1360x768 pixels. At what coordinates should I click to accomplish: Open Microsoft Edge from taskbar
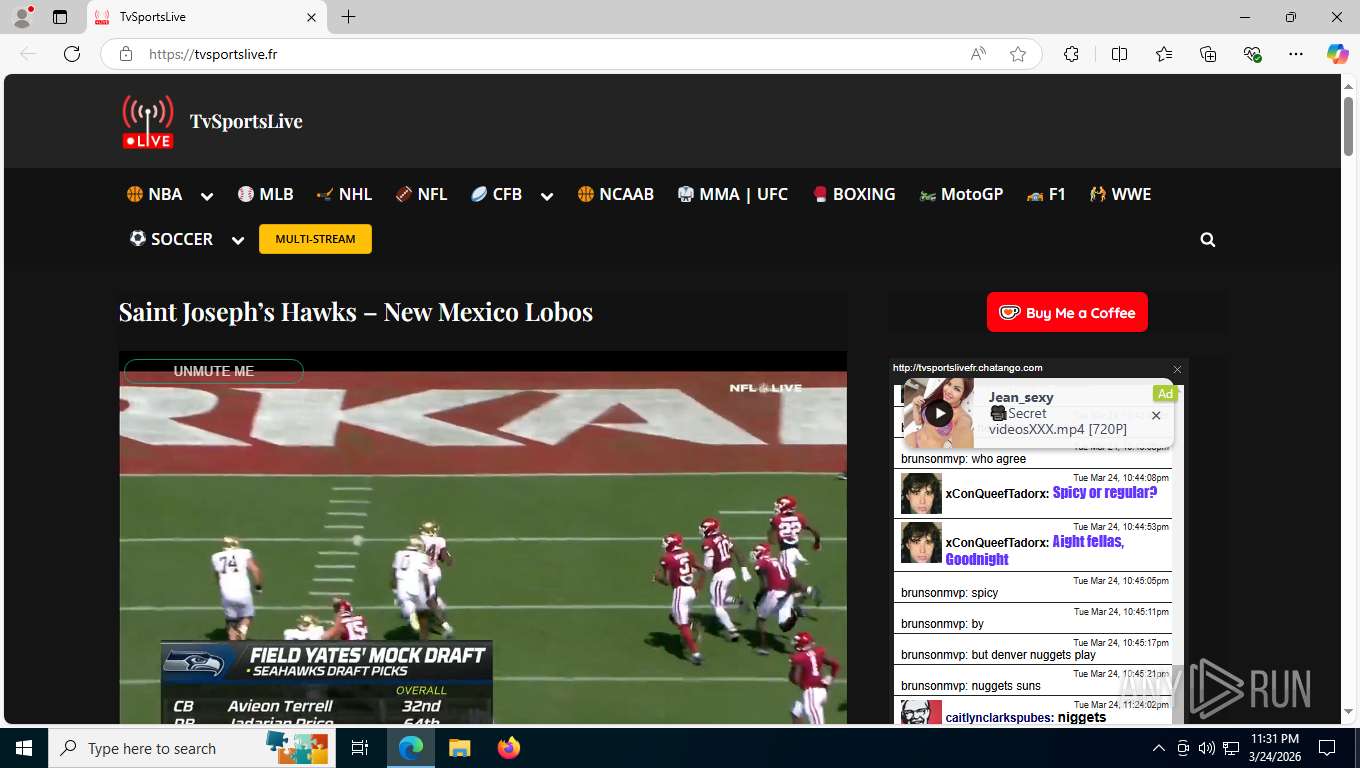(x=410, y=748)
